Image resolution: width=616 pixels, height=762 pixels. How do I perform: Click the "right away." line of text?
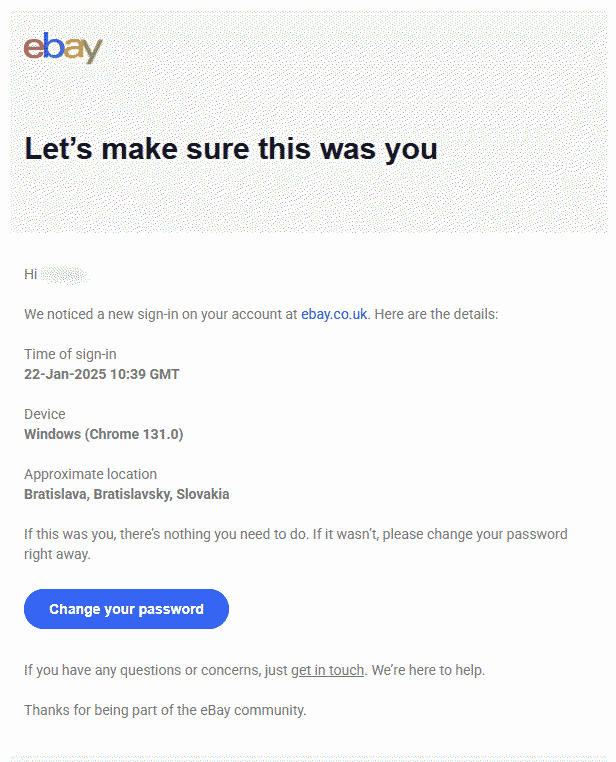(x=57, y=554)
